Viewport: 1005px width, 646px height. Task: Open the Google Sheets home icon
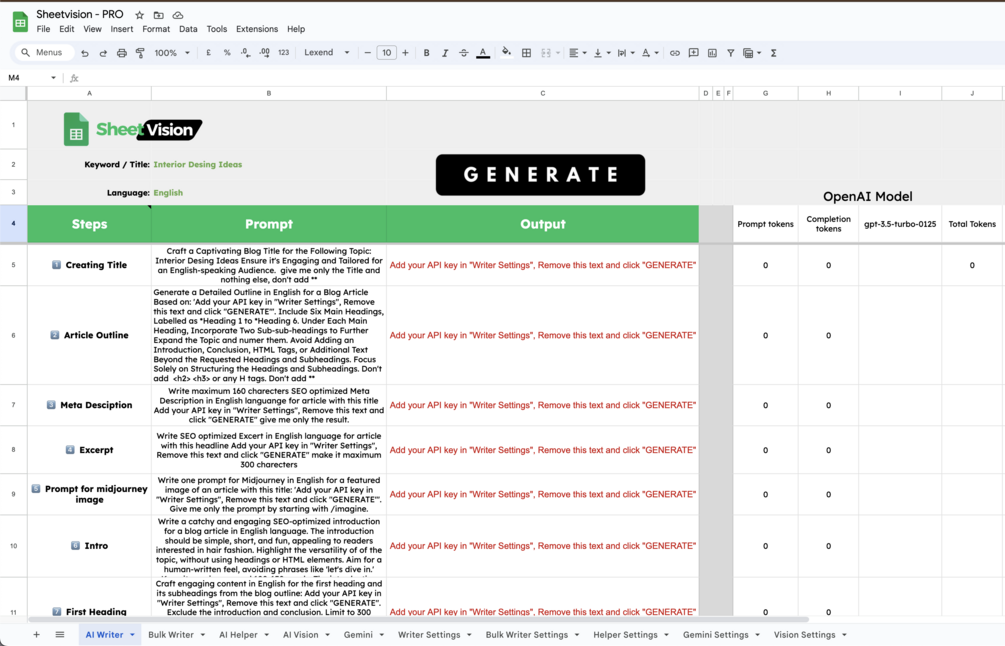tap(21, 22)
